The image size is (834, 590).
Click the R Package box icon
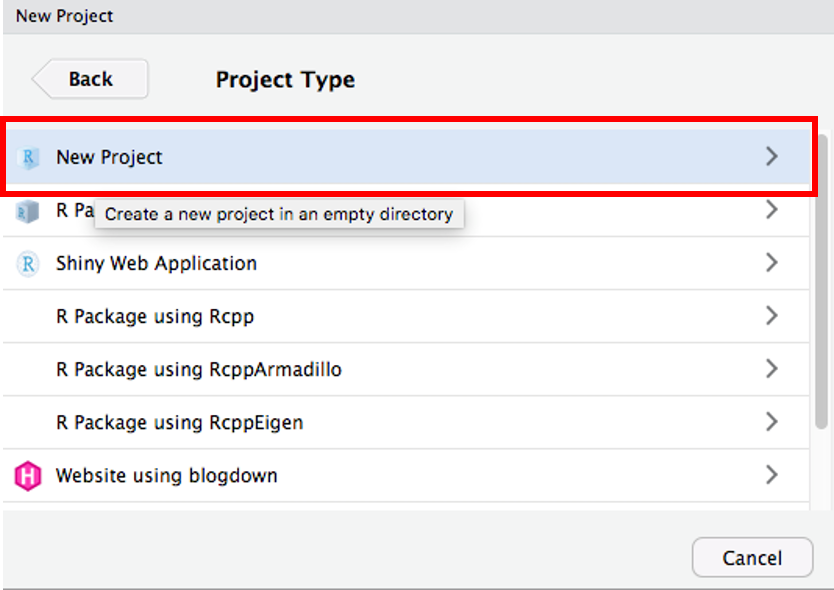[29, 210]
